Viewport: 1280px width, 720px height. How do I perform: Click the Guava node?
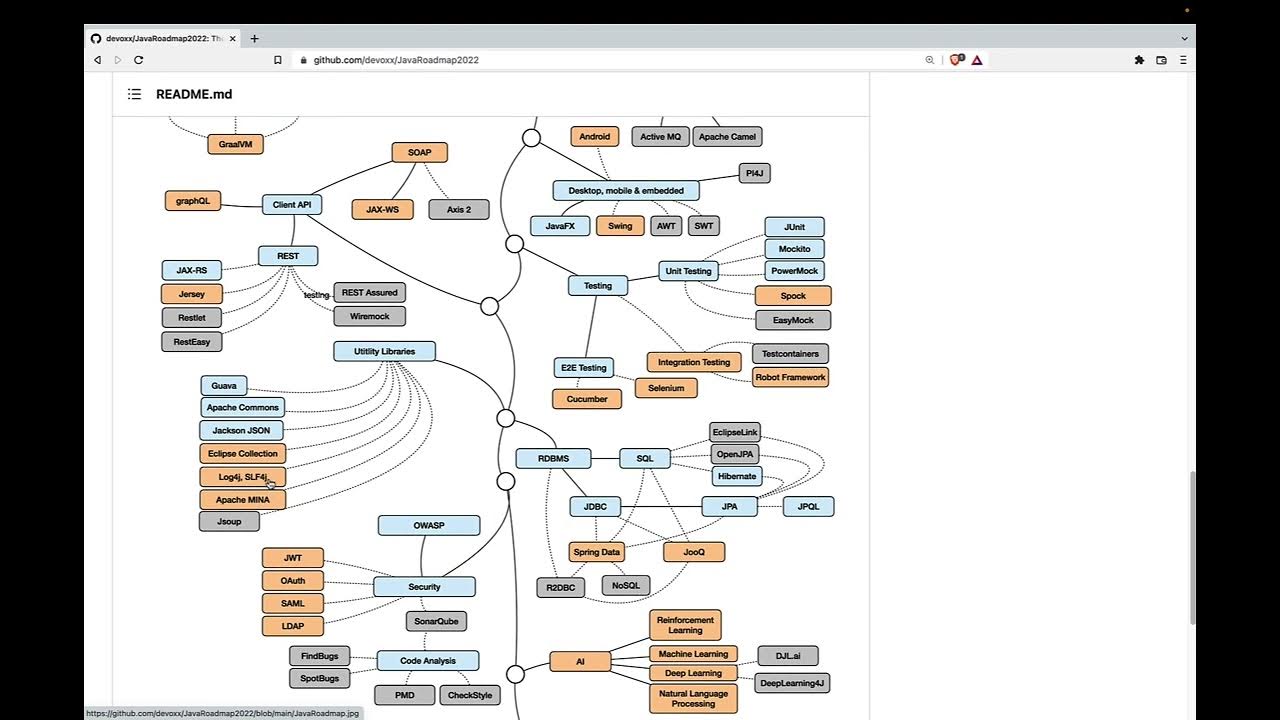[x=224, y=386]
